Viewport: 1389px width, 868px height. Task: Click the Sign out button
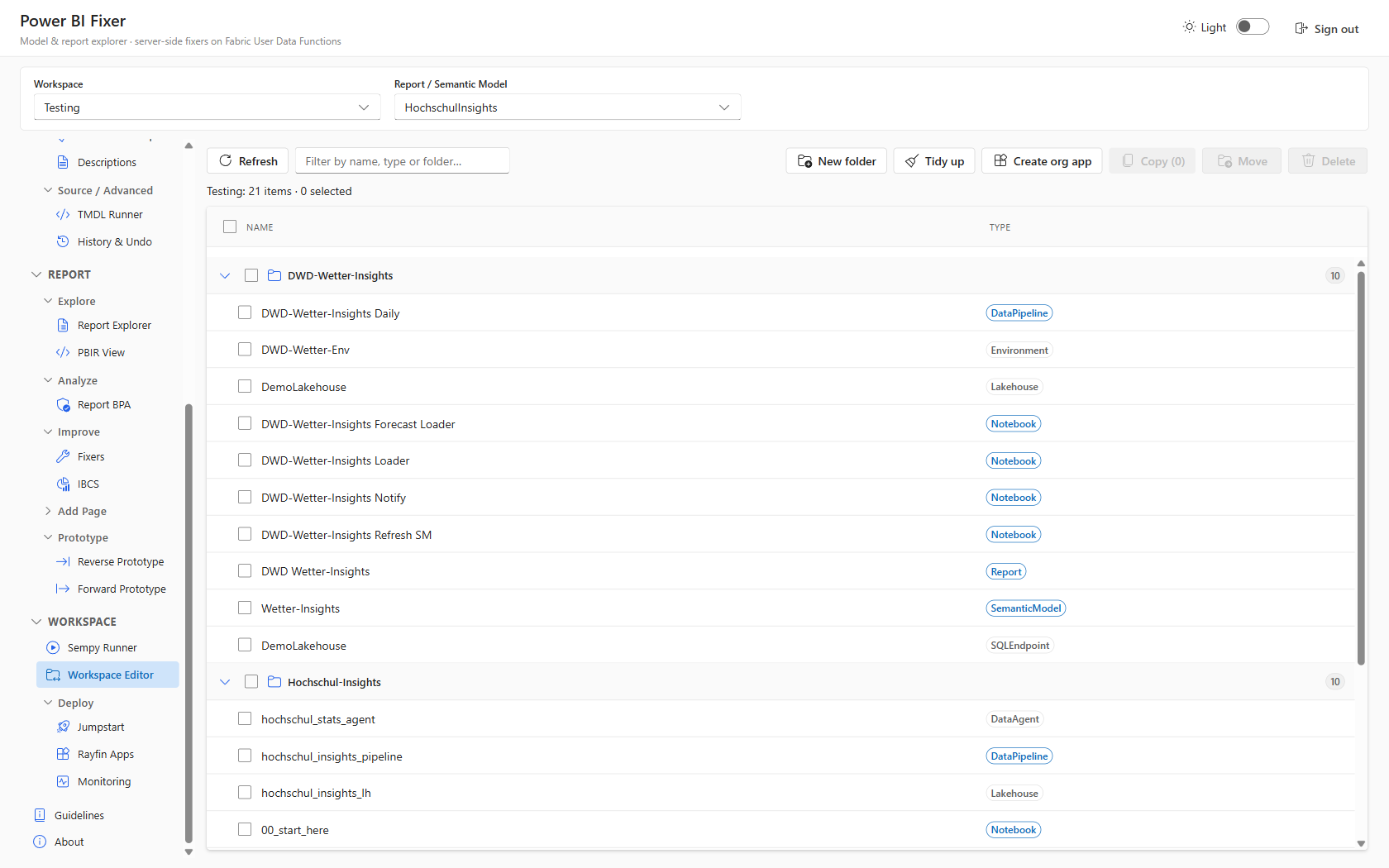point(1327,28)
